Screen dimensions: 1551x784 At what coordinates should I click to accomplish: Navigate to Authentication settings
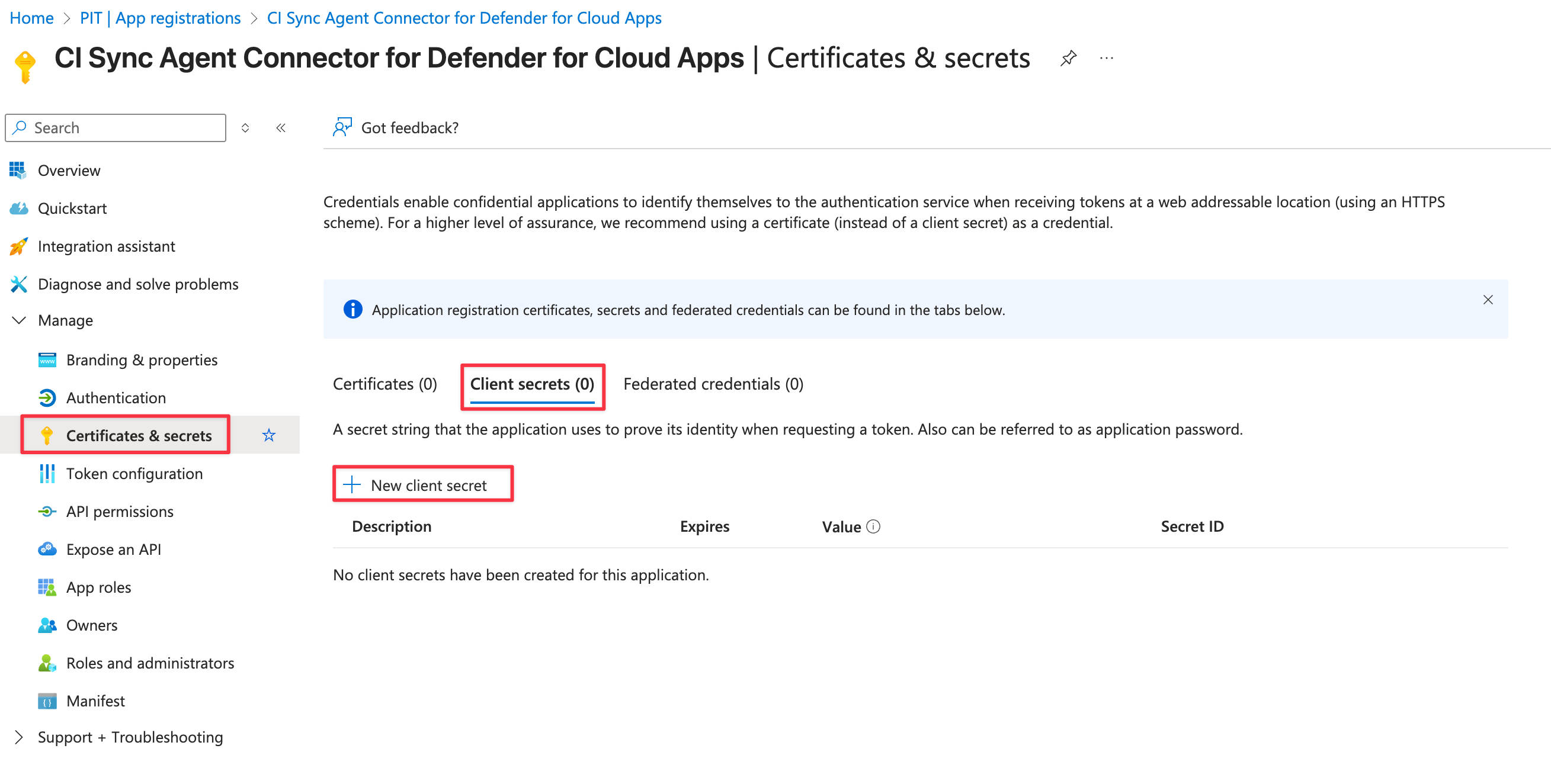point(116,398)
